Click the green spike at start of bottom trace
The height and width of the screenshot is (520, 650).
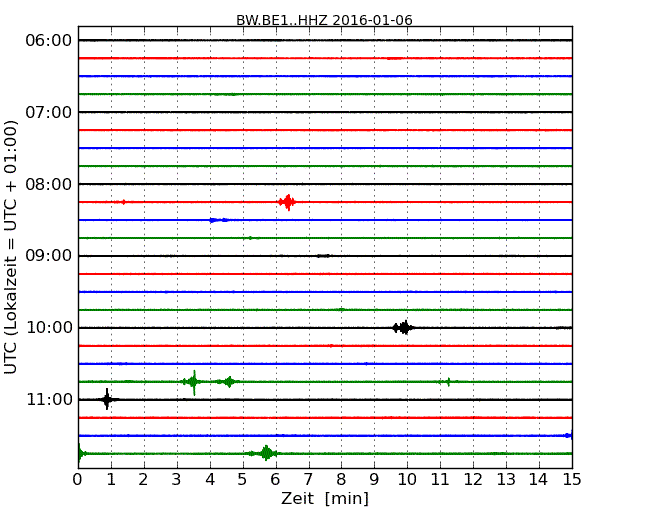click(80, 453)
